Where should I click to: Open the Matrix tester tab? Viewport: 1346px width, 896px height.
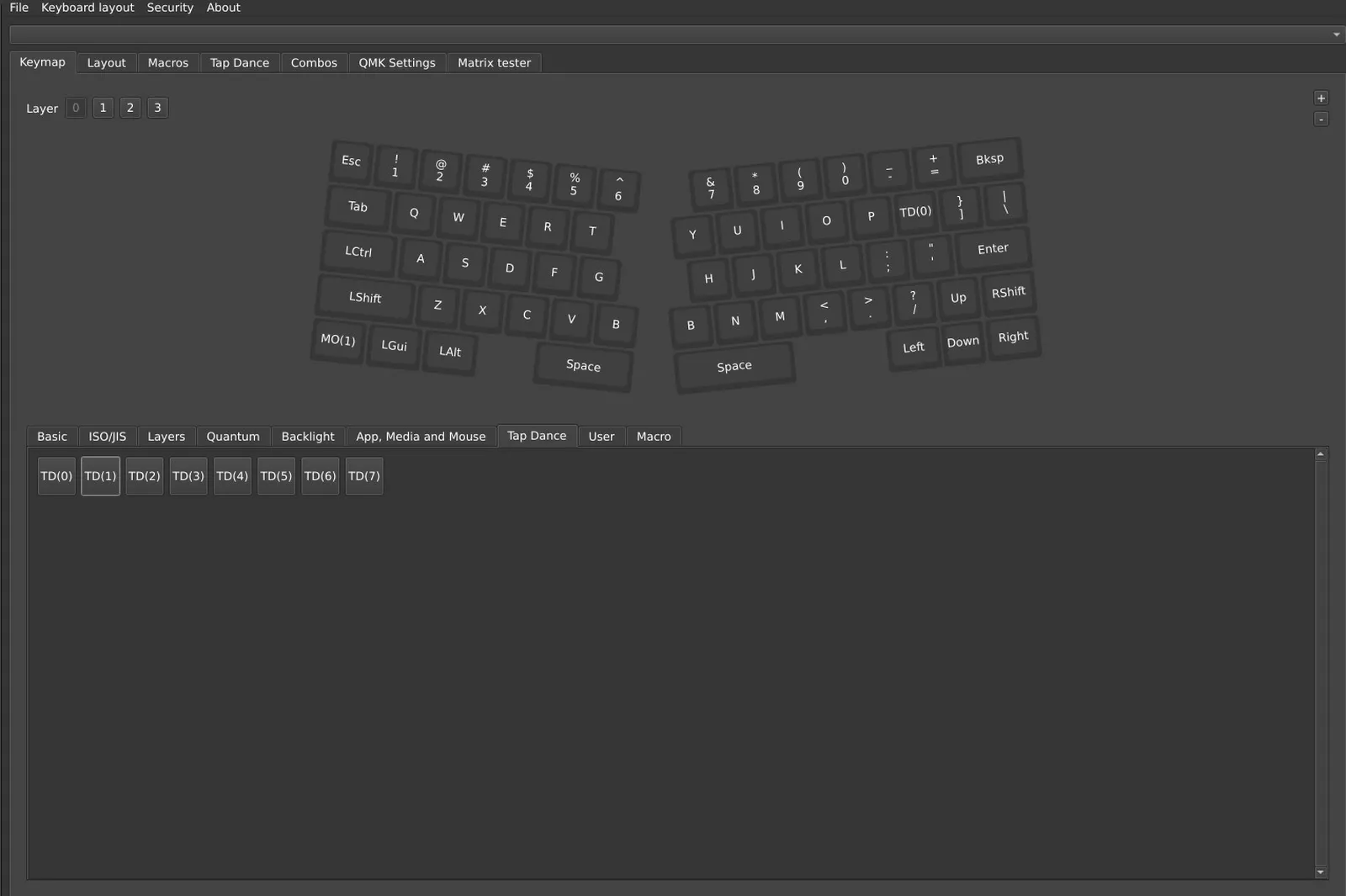494,63
